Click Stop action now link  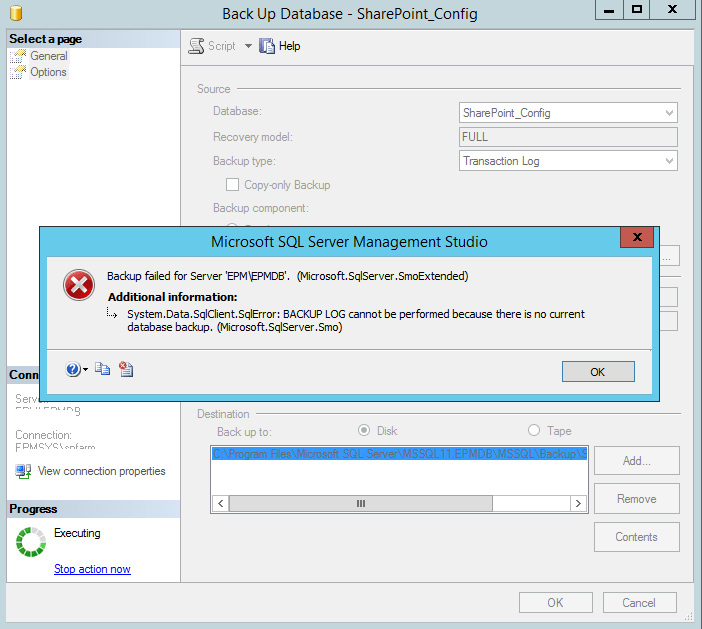tap(92, 569)
